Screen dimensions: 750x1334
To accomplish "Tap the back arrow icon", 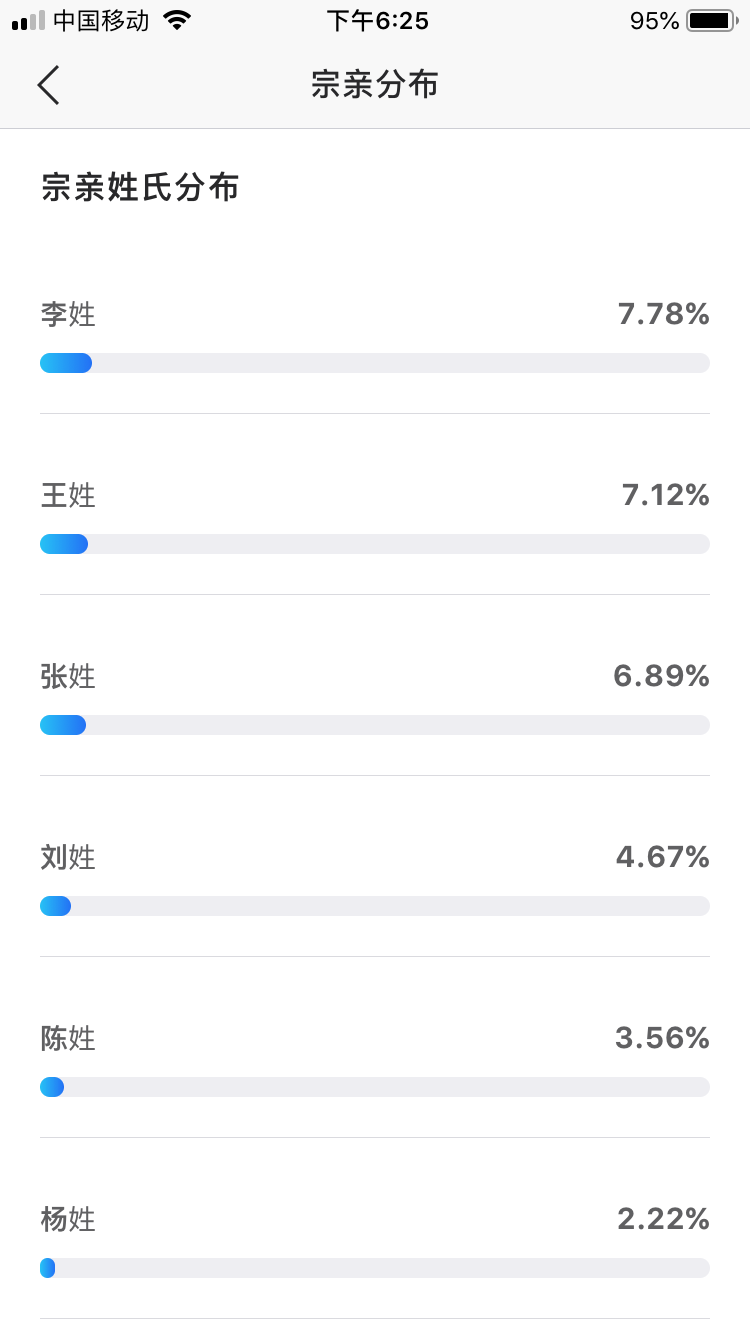I will (49, 85).
